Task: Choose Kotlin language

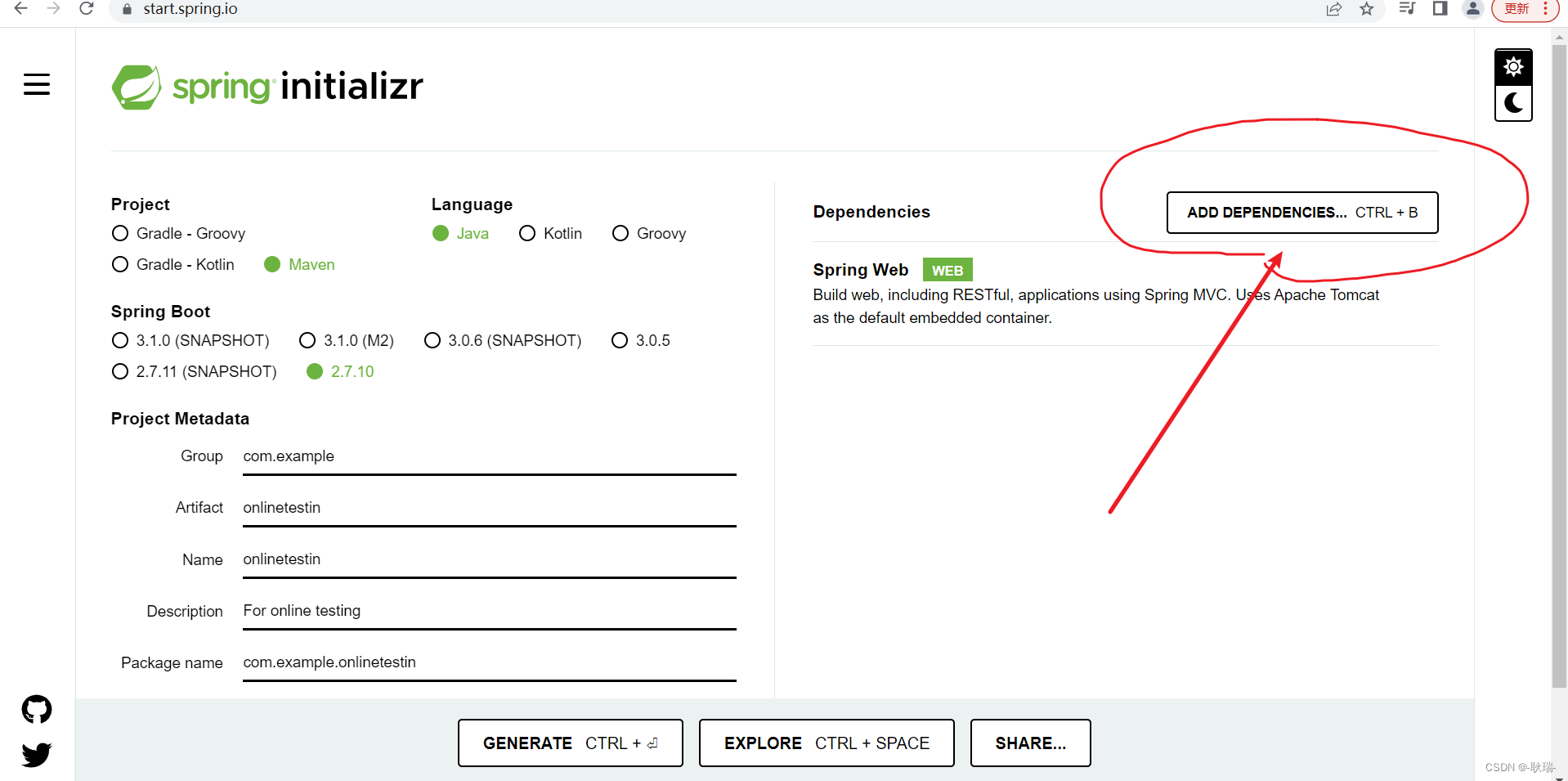Action: 550,234
